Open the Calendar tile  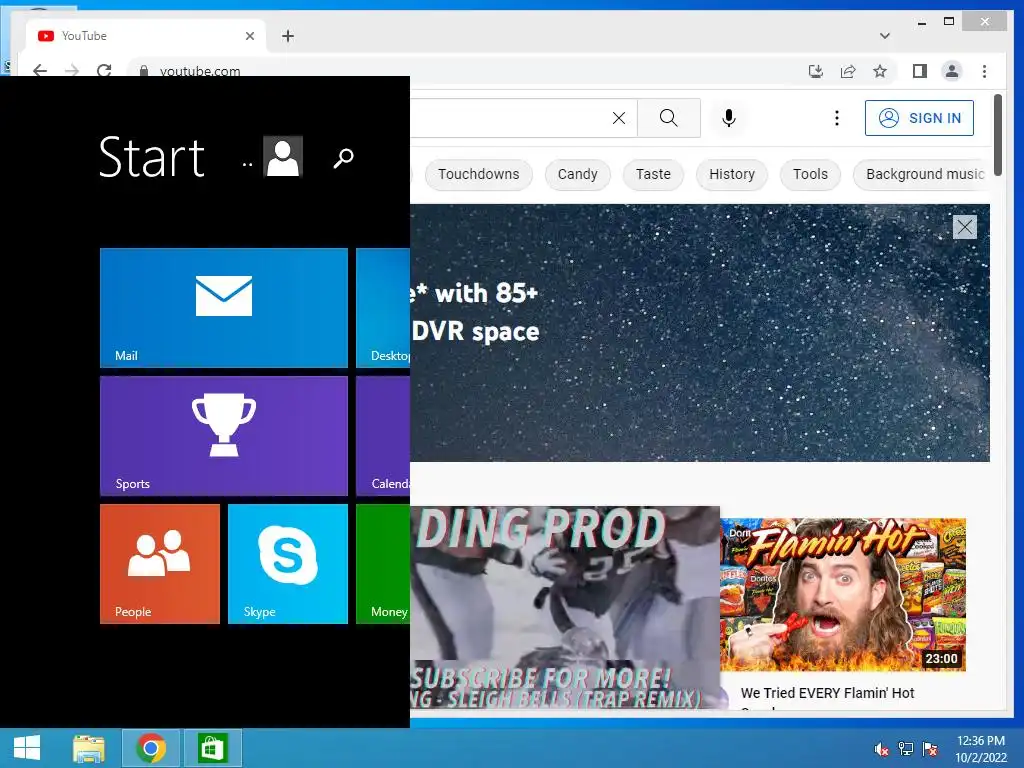[383, 436]
